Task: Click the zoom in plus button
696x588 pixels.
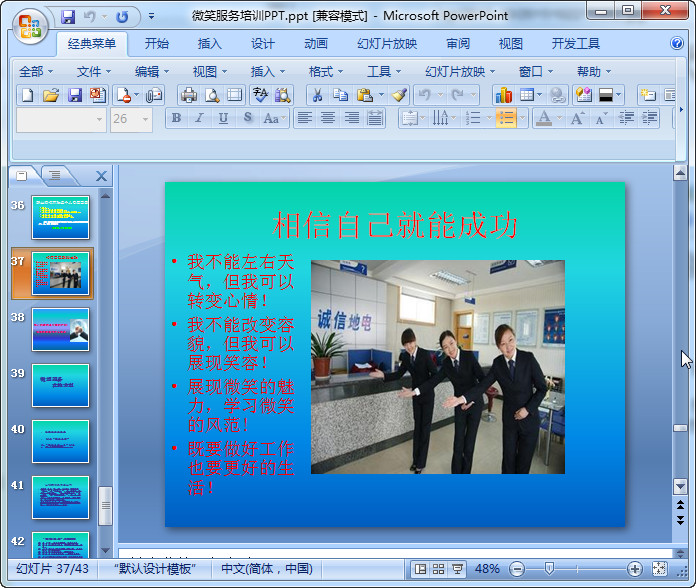Action: (635, 569)
